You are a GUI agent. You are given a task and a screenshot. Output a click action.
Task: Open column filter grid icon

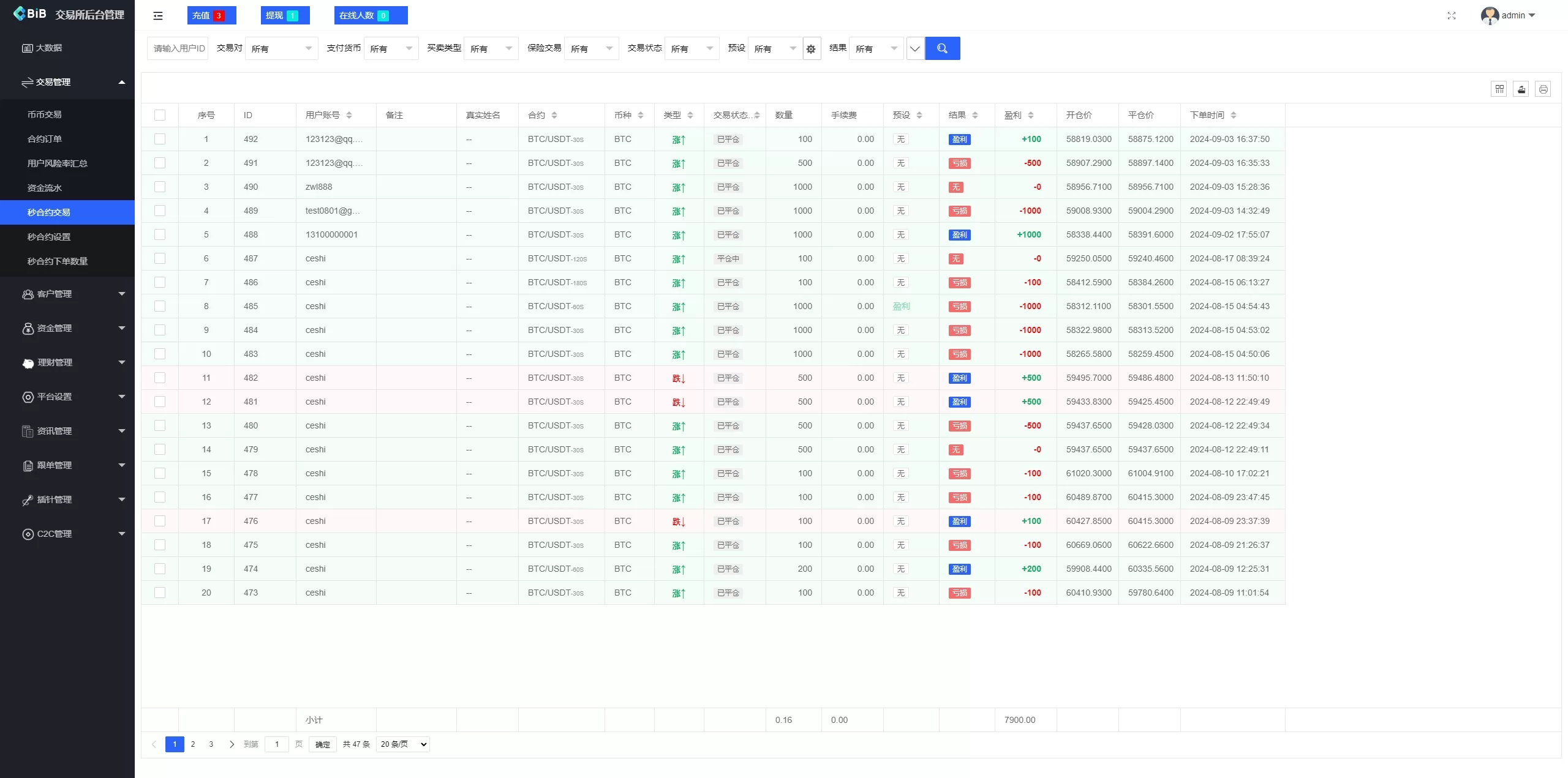tap(1499, 89)
